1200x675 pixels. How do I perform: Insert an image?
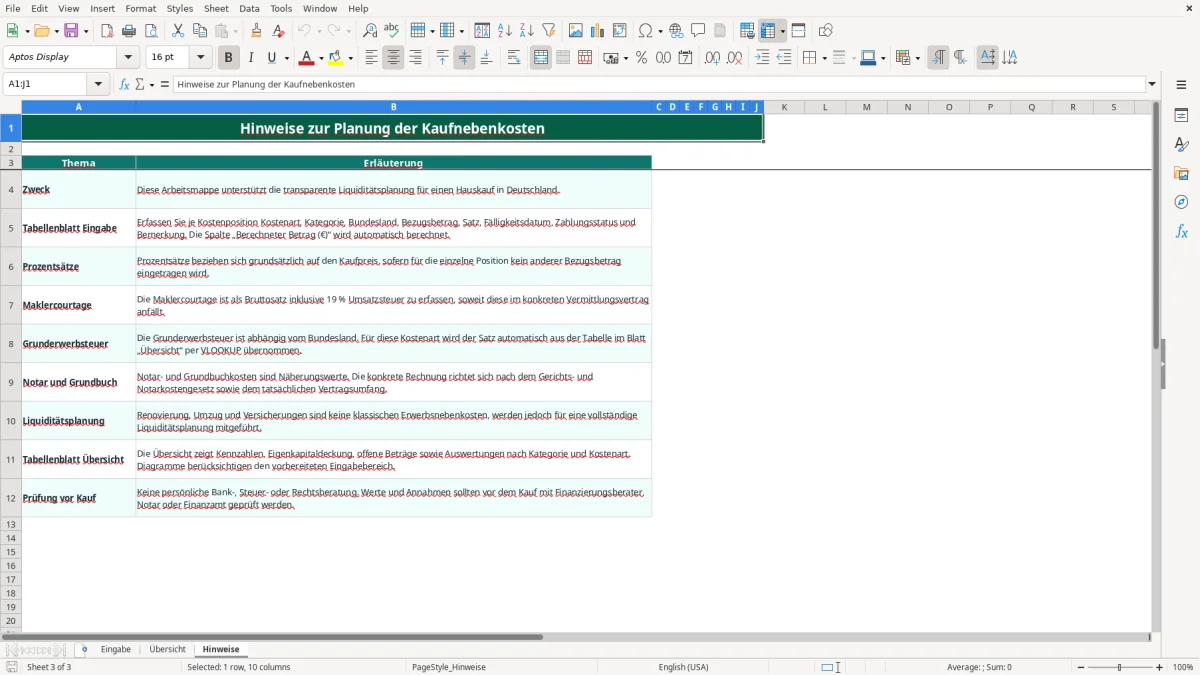[576, 31]
